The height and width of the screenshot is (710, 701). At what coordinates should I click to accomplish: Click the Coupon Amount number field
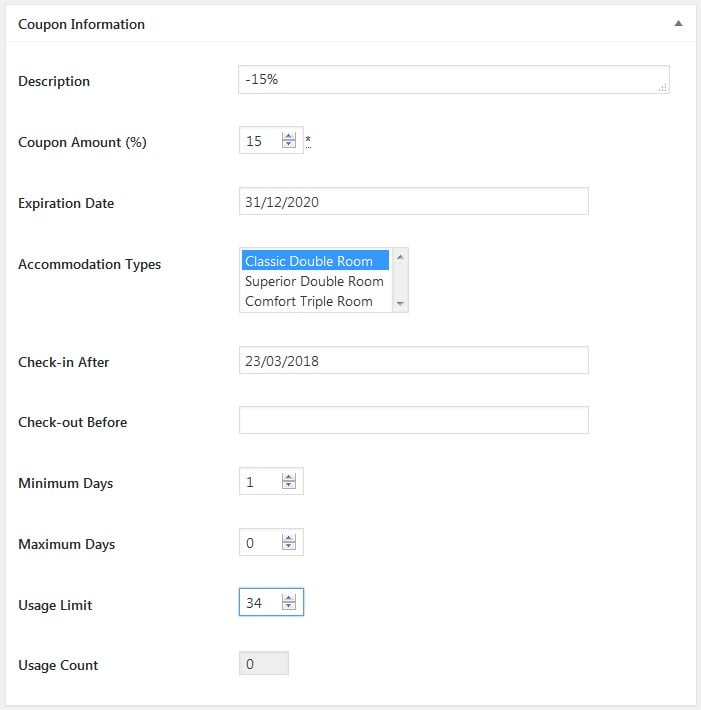(259, 141)
